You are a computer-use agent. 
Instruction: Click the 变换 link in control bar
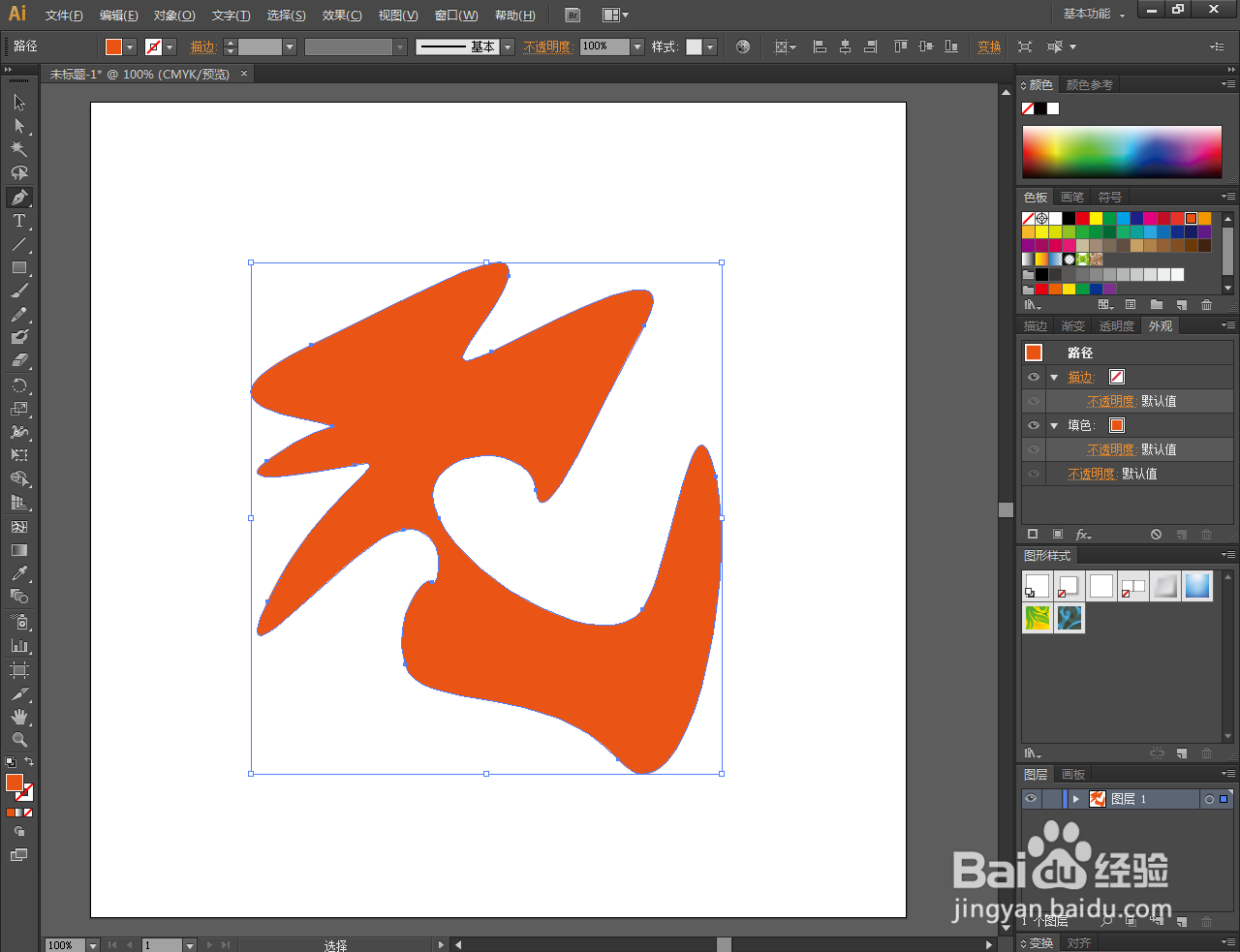[x=989, y=46]
